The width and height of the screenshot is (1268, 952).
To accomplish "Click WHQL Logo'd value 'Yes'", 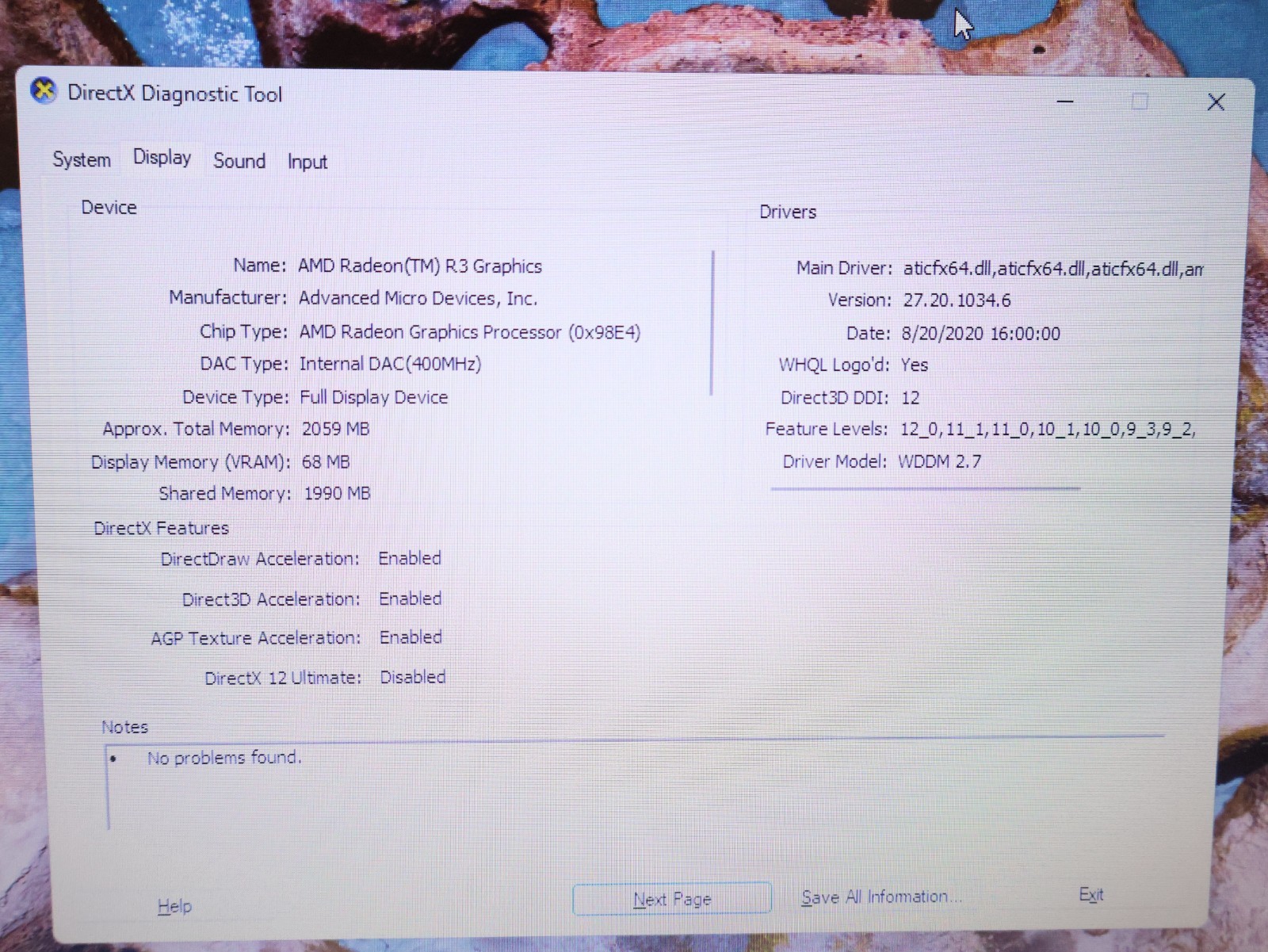I will coord(915,365).
